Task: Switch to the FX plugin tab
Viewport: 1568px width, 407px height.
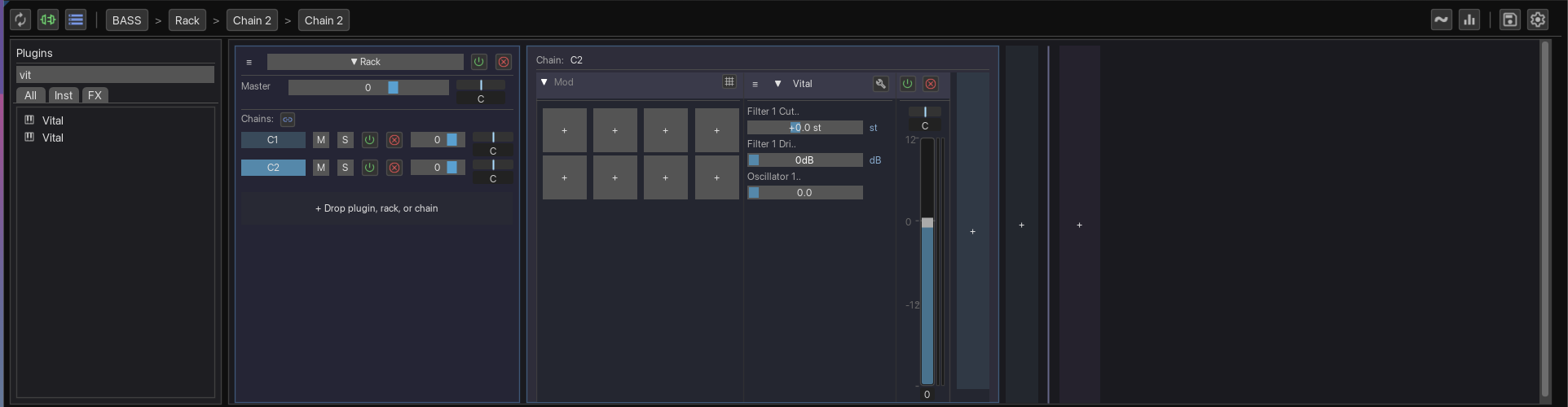Action: [95, 95]
